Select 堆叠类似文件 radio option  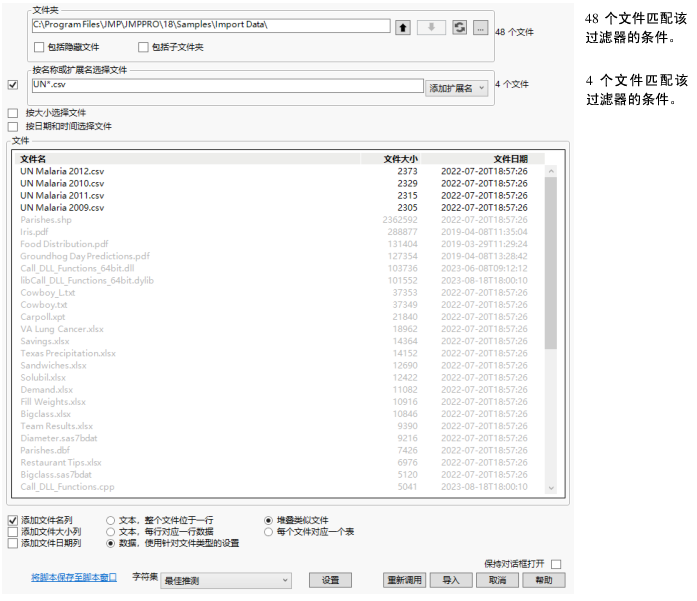(268, 520)
